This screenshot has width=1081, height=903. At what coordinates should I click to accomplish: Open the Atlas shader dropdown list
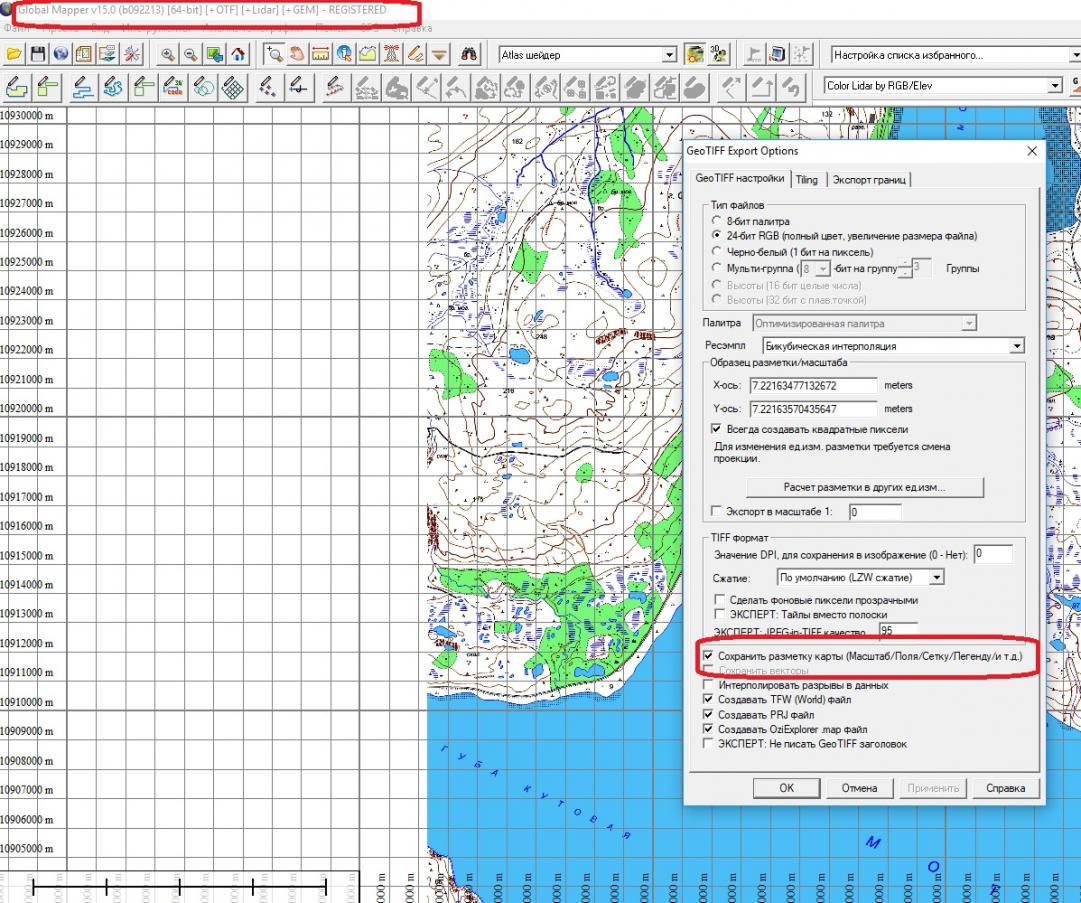click(669, 55)
